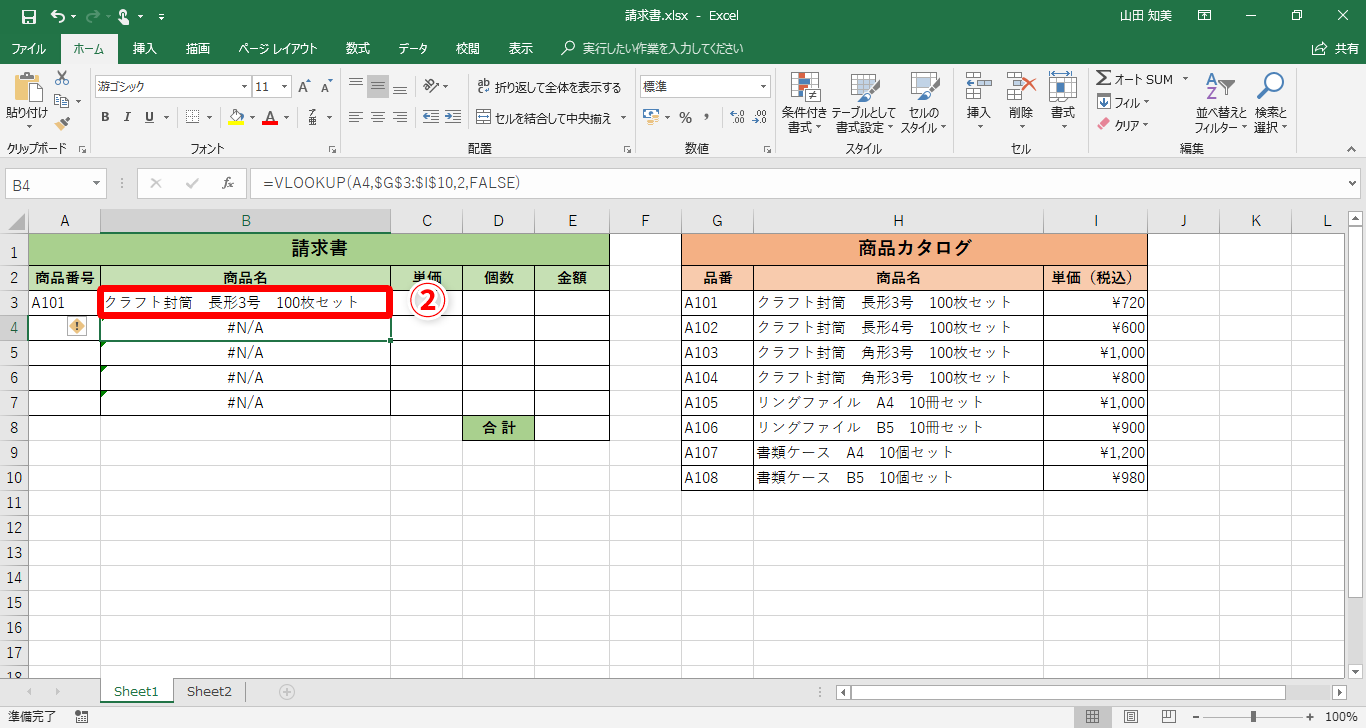Click the increase decimal icon

pyautogui.click(x=737, y=117)
